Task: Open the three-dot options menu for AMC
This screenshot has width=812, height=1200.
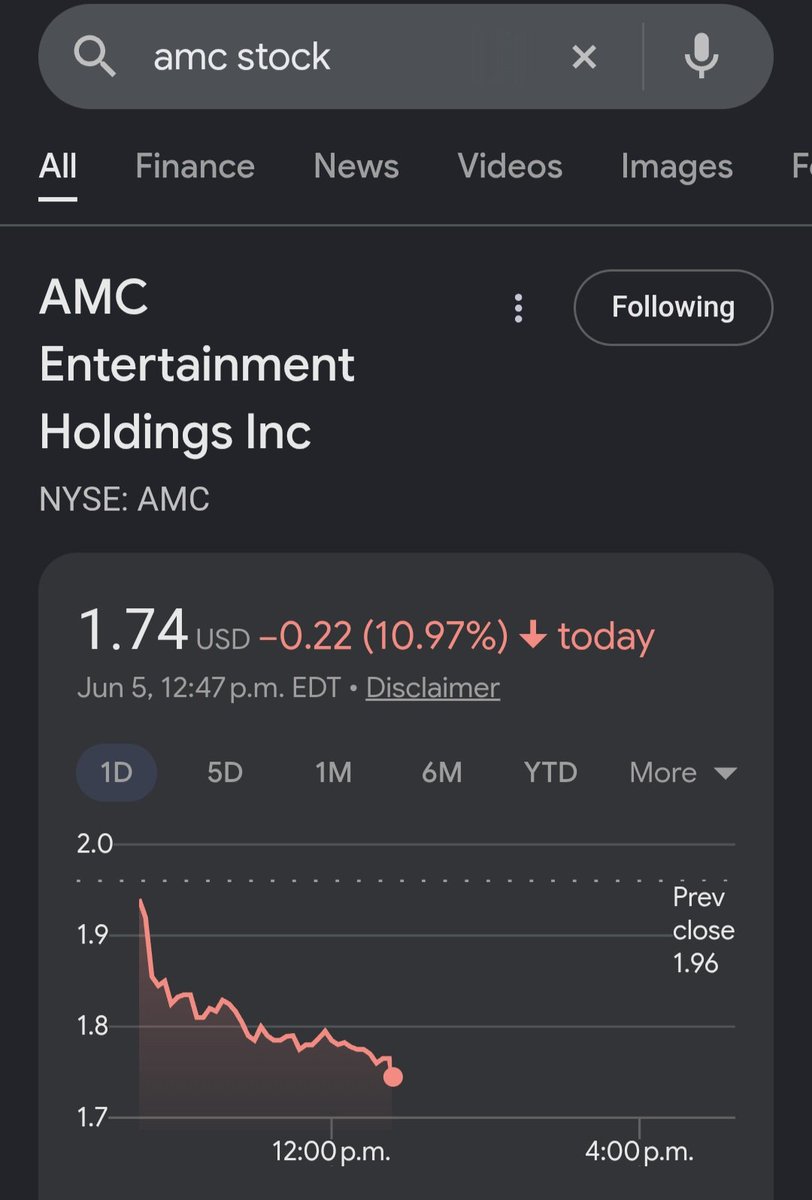Action: [518, 308]
